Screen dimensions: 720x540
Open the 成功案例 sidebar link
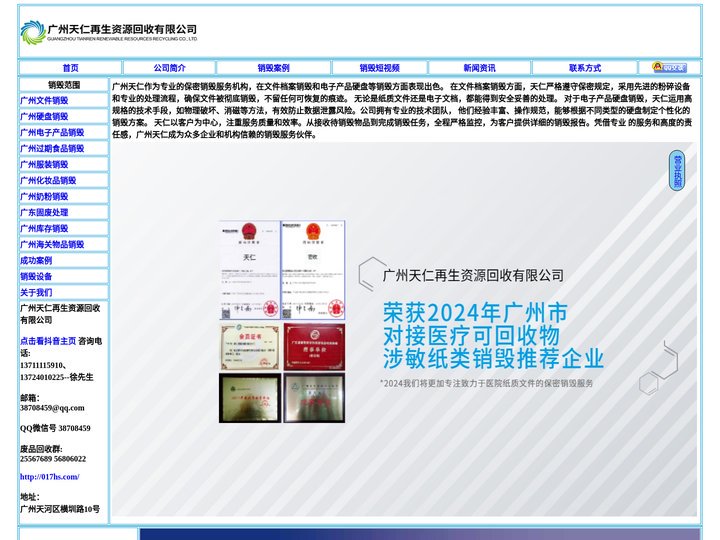36,261
